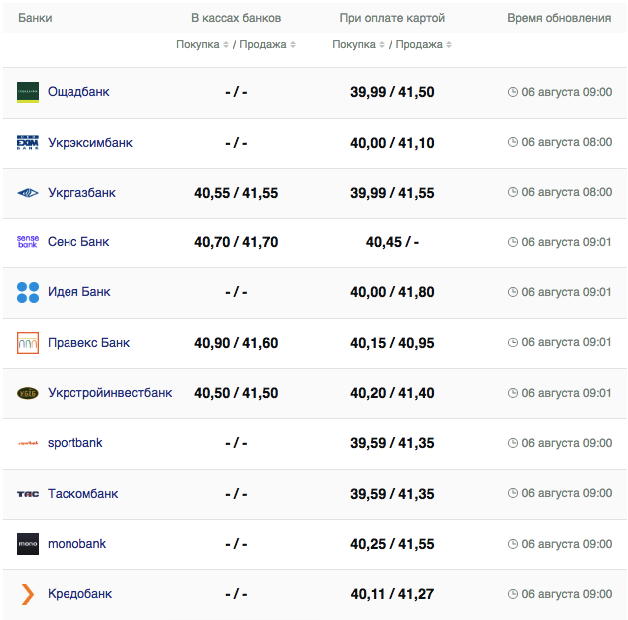Open the sportbank link
628x620 pixels.
click(75, 443)
